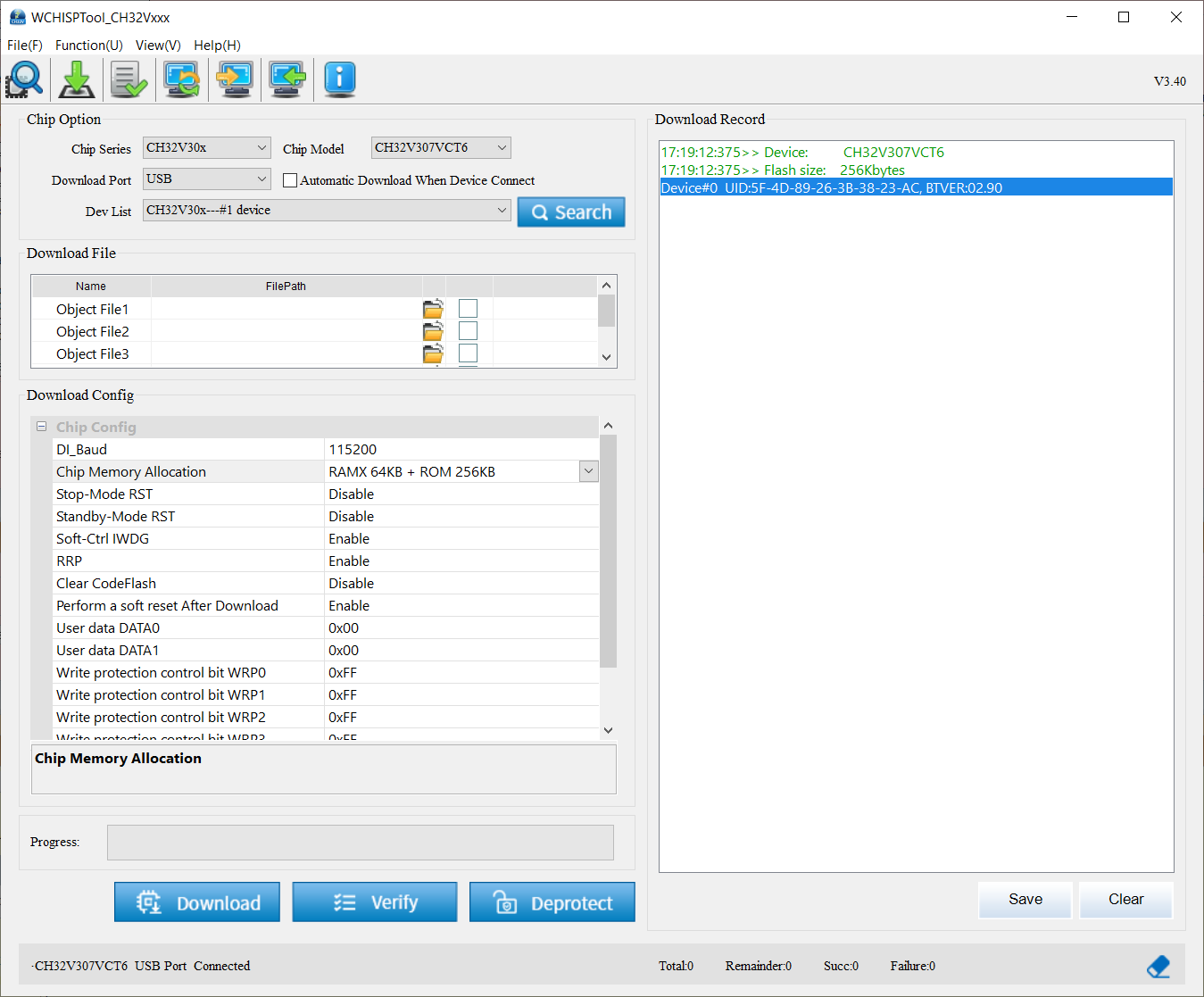
Task: Open the Help(H) menu
Action: 217,46
